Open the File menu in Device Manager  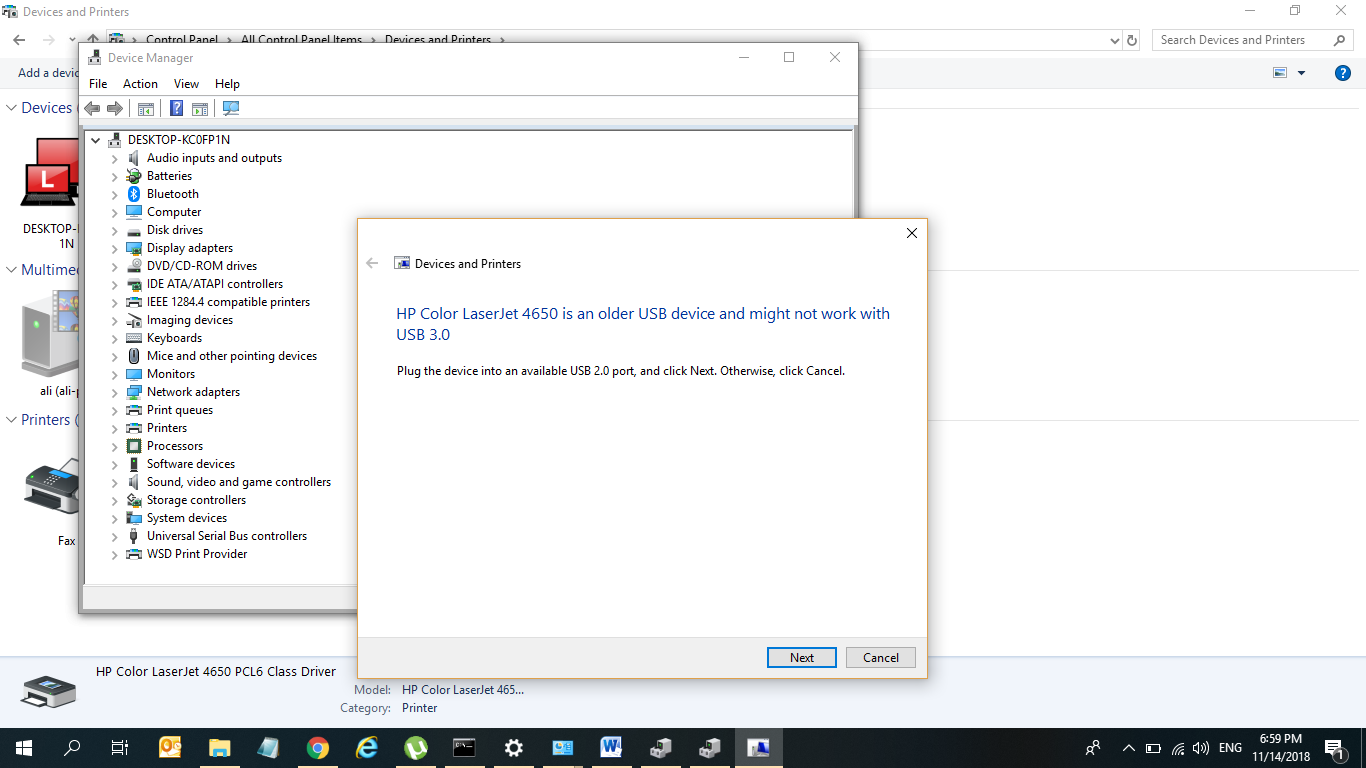98,84
